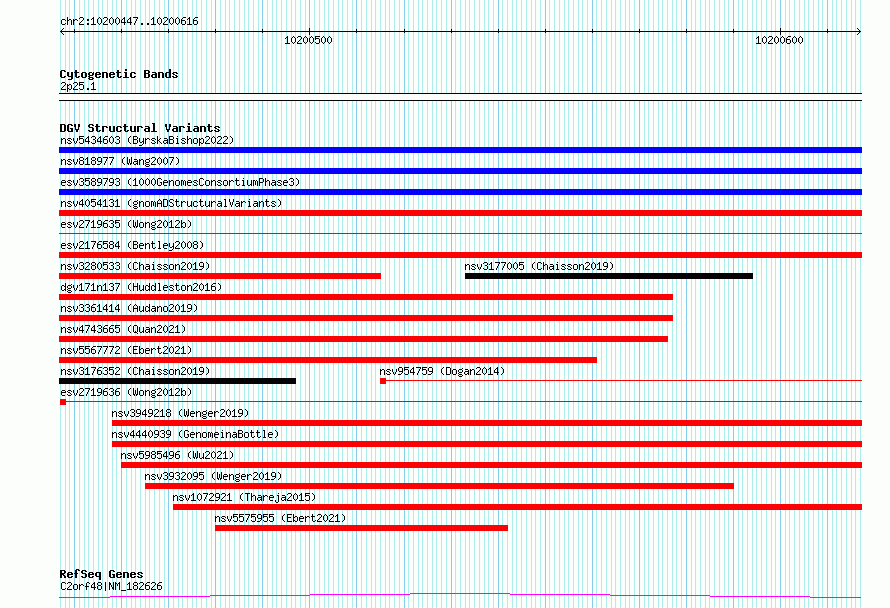Click the nsv1072921 (Thareja2015) label
This screenshot has width=890, height=608.
pyautogui.click(x=244, y=497)
